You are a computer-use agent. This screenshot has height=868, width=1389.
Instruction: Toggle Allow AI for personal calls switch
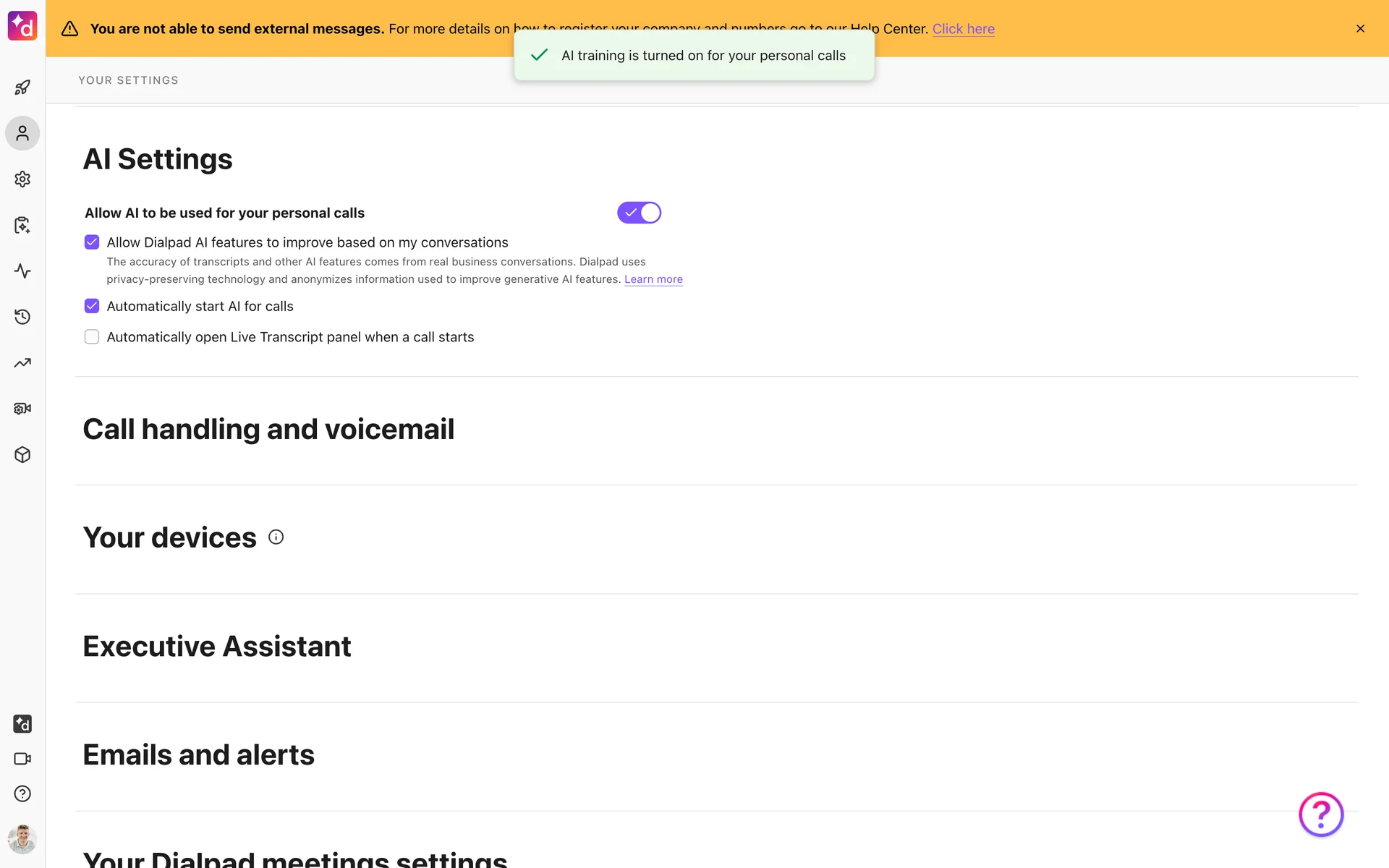tap(639, 213)
